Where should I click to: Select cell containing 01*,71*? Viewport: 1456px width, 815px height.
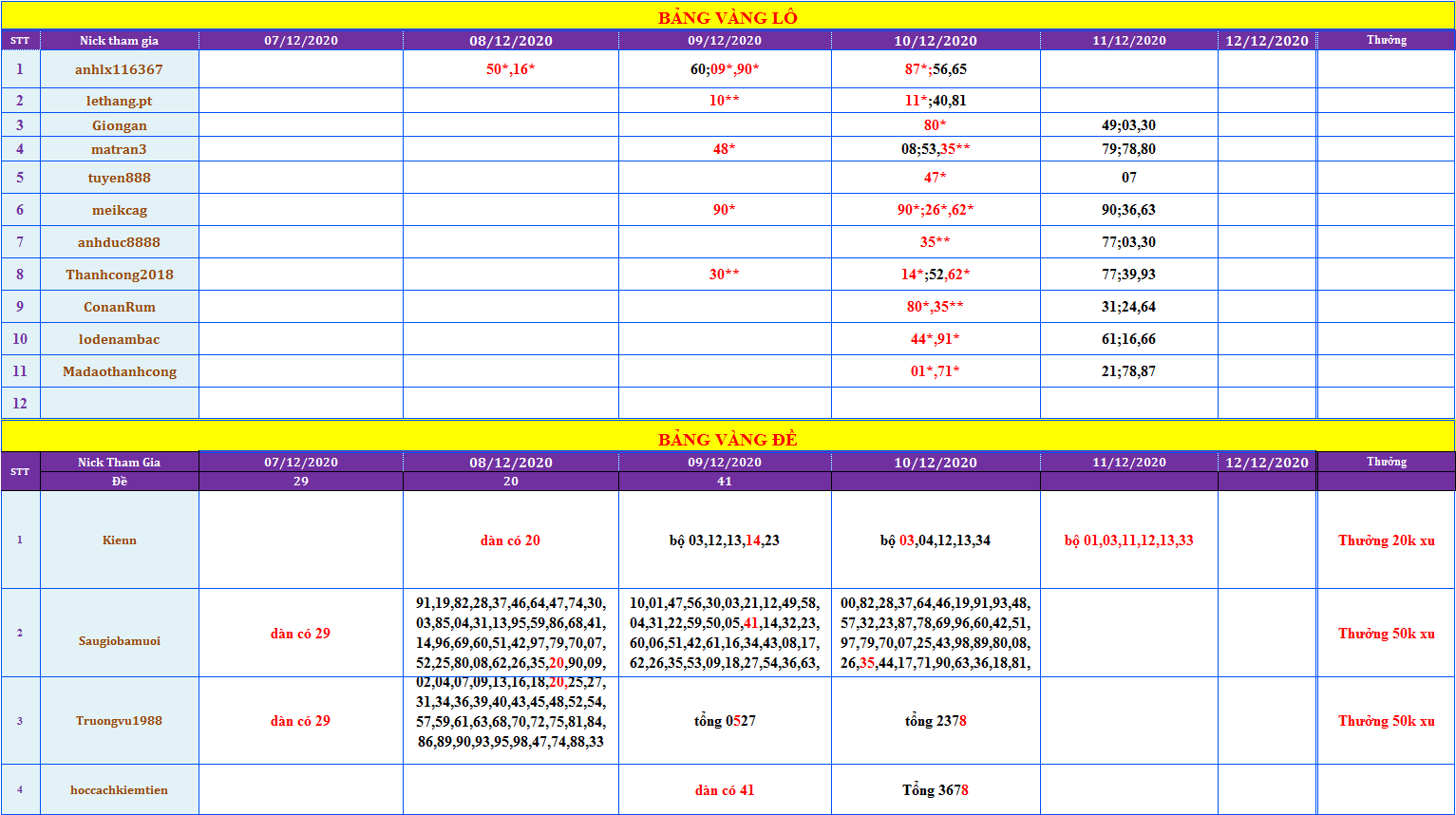(x=936, y=370)
